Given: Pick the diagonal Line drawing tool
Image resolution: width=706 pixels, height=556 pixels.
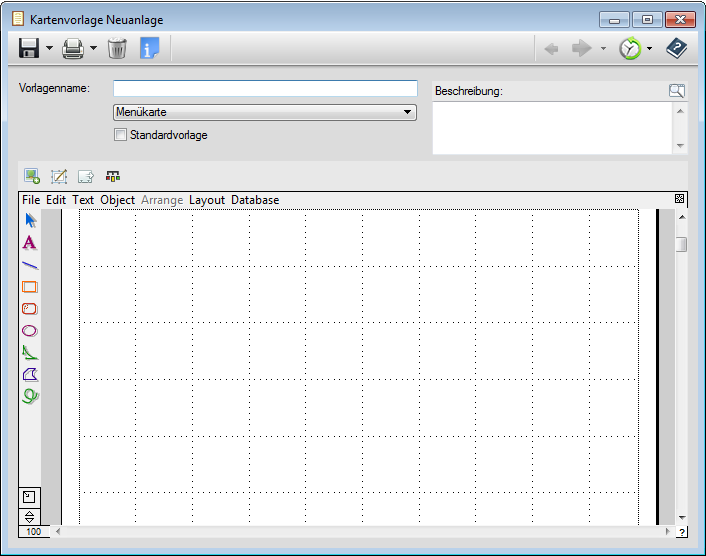Looking at the screenshot, I should coord(30,265).
